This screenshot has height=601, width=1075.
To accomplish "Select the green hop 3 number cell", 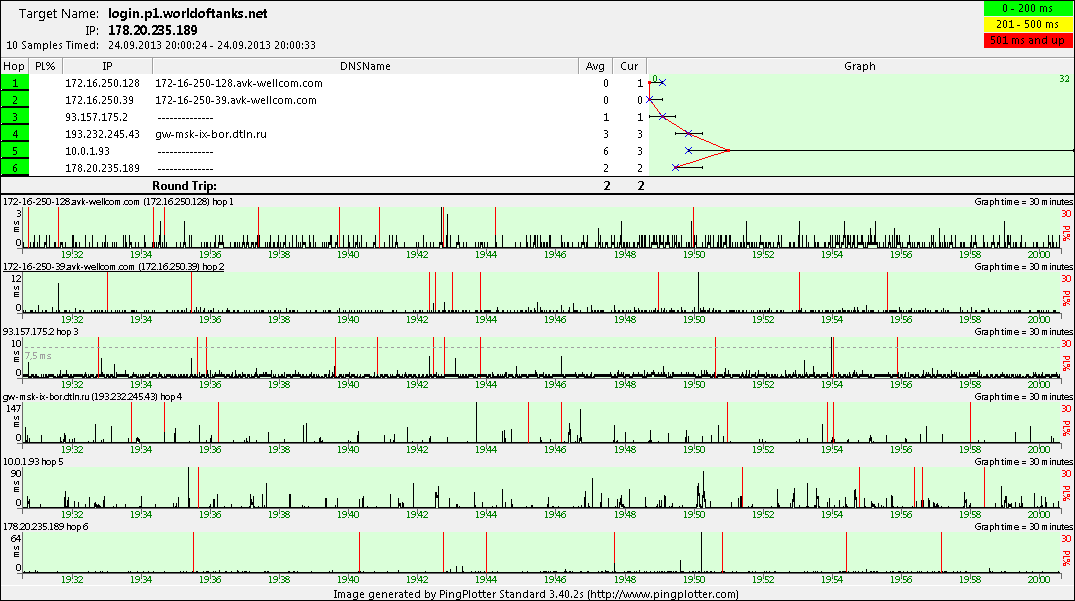I will 14,117.
